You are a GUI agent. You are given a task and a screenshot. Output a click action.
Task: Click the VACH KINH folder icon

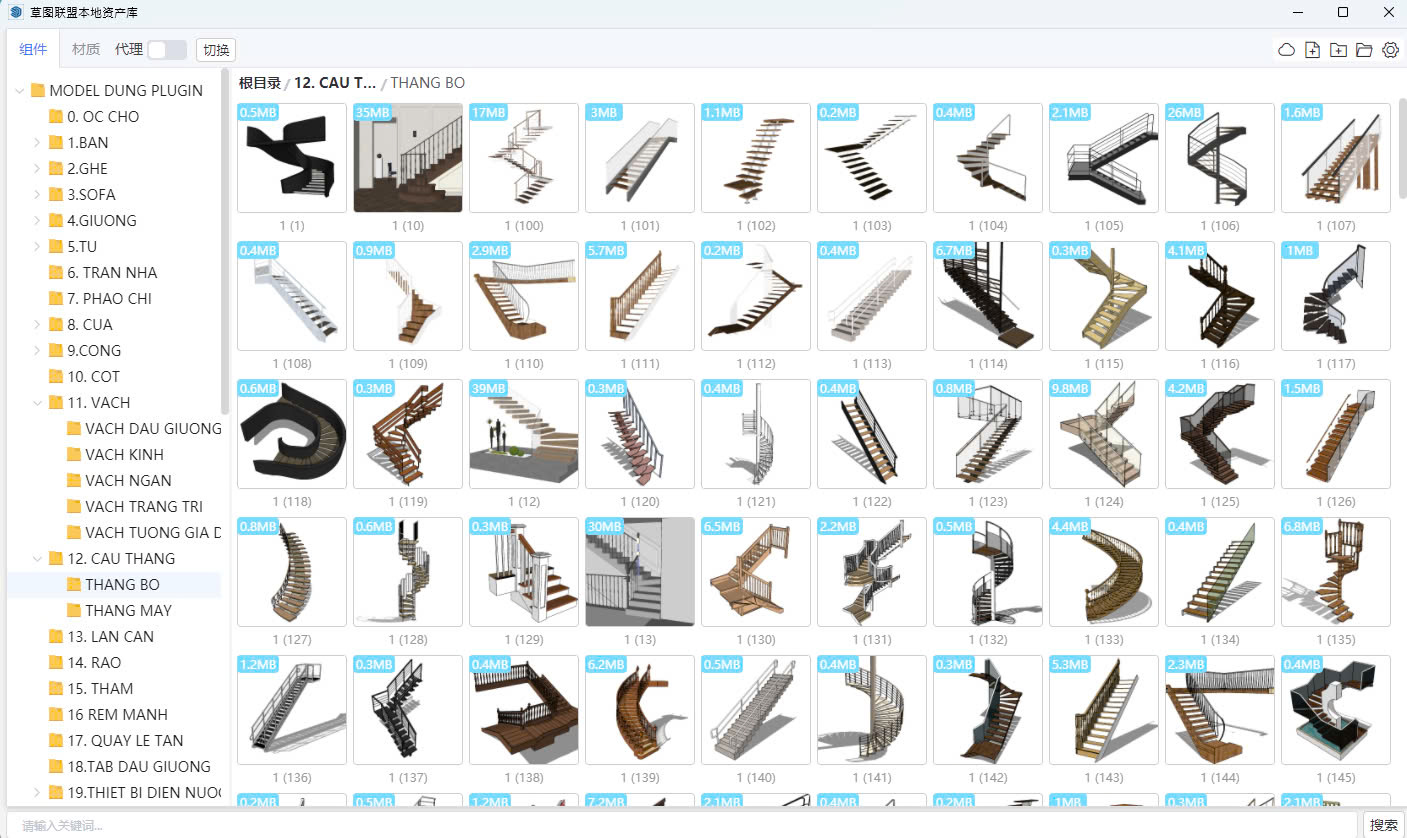pos(74,454)
